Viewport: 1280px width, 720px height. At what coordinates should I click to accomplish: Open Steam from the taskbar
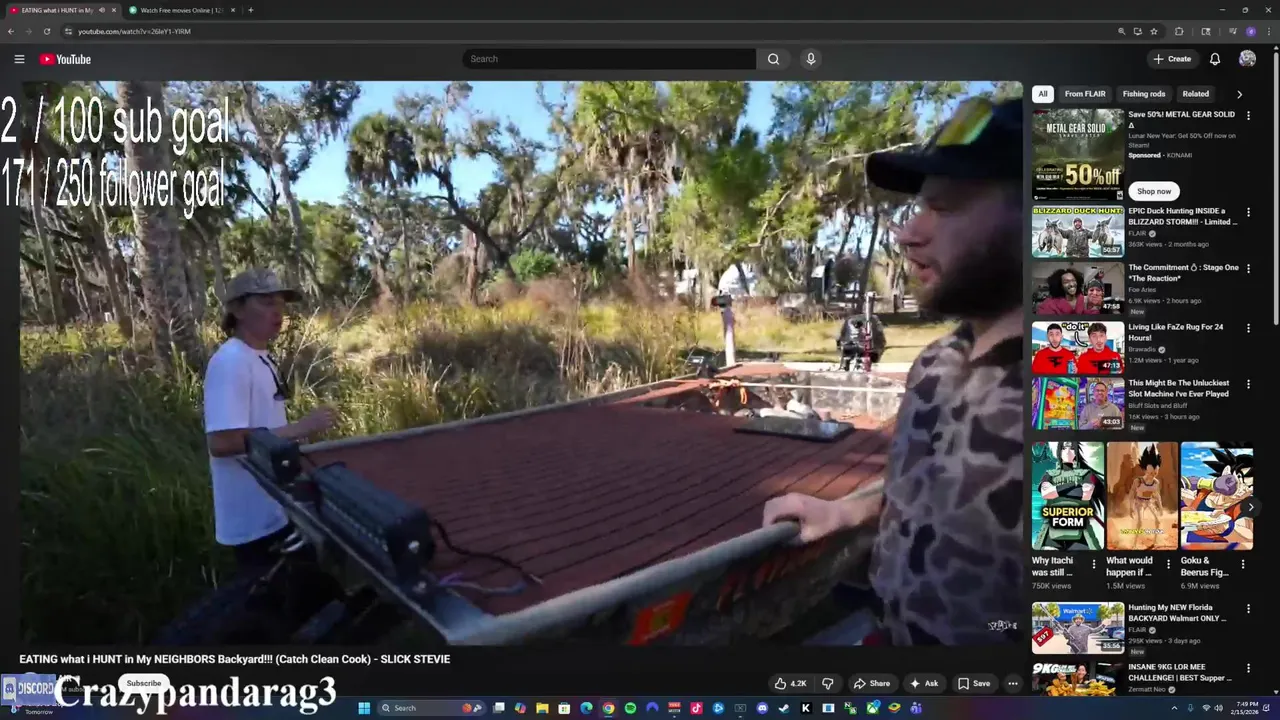pyautogui.click(x=784, y=708)
